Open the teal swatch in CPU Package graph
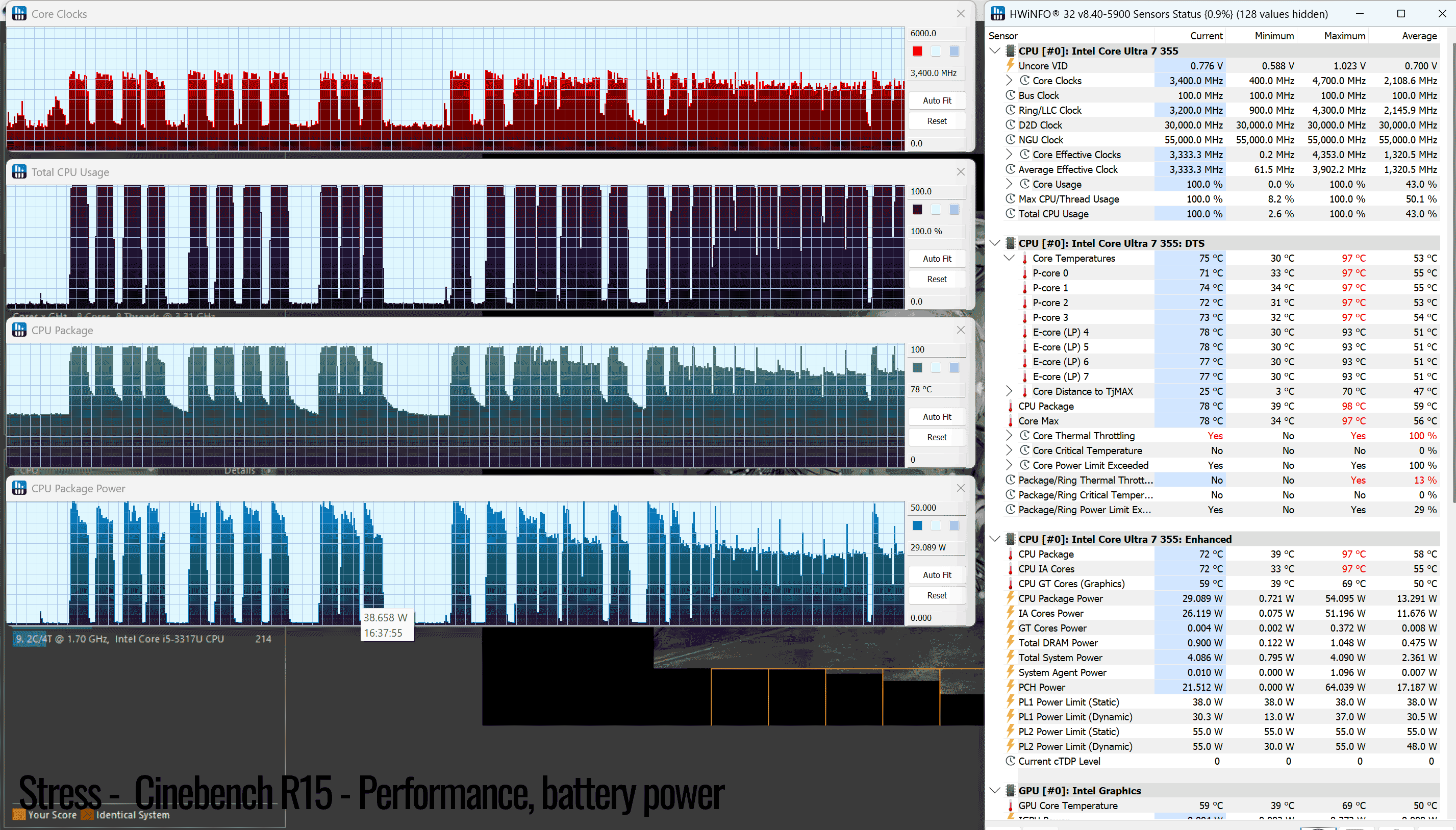1456x830 pixels. pyautogui.click(x=917, y=368)
